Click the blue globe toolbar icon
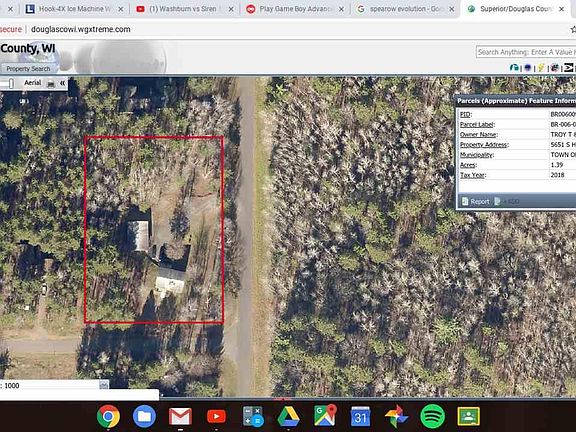 (x=528, y=68)
